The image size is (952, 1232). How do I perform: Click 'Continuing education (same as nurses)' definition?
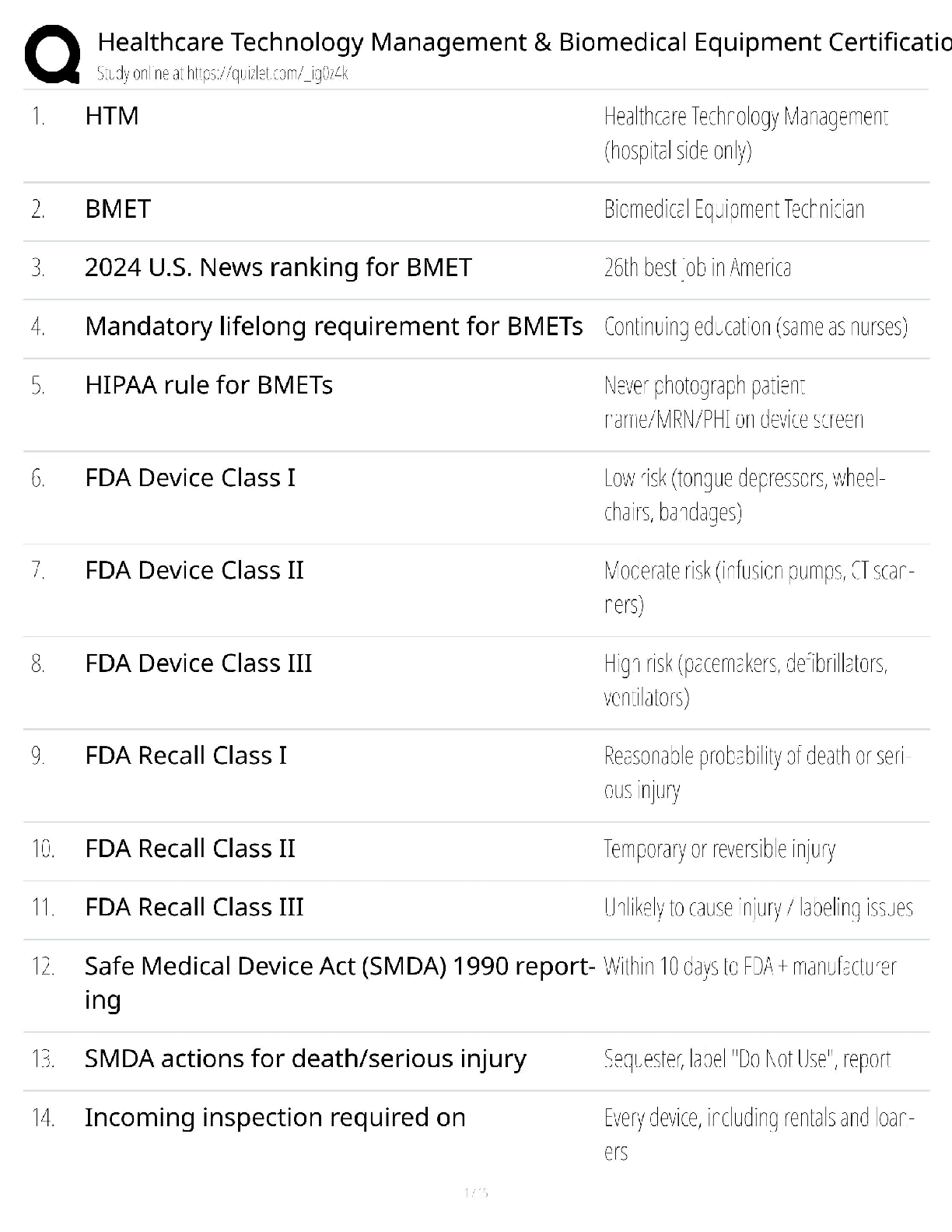756,327
